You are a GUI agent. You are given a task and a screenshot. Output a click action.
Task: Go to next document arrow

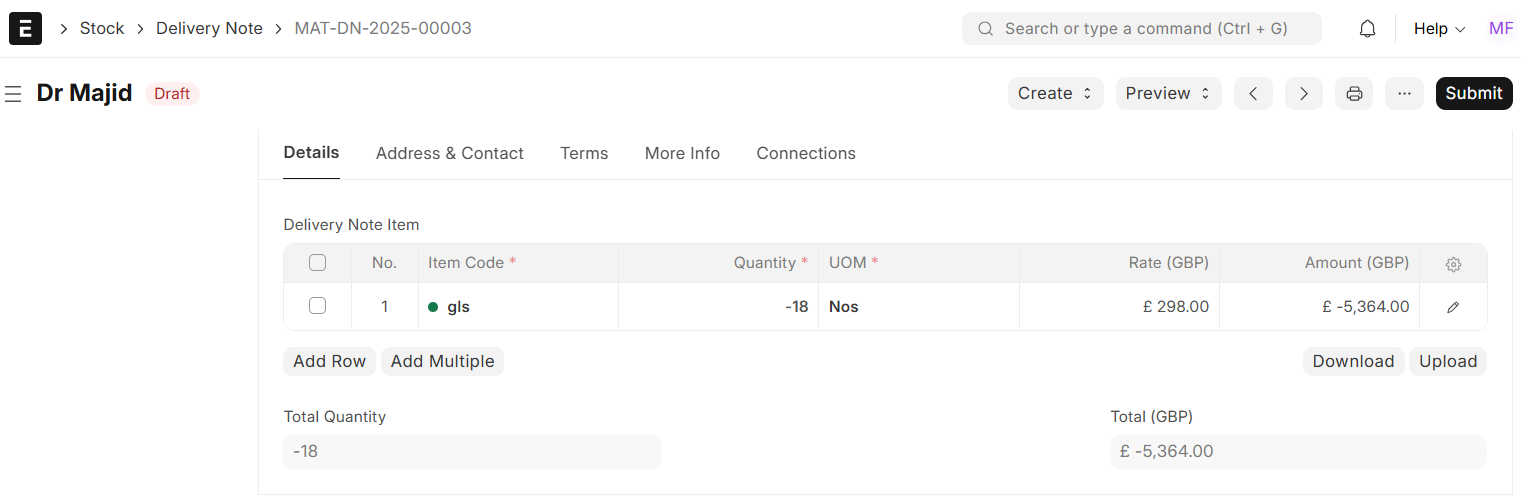coord(1303,94)
